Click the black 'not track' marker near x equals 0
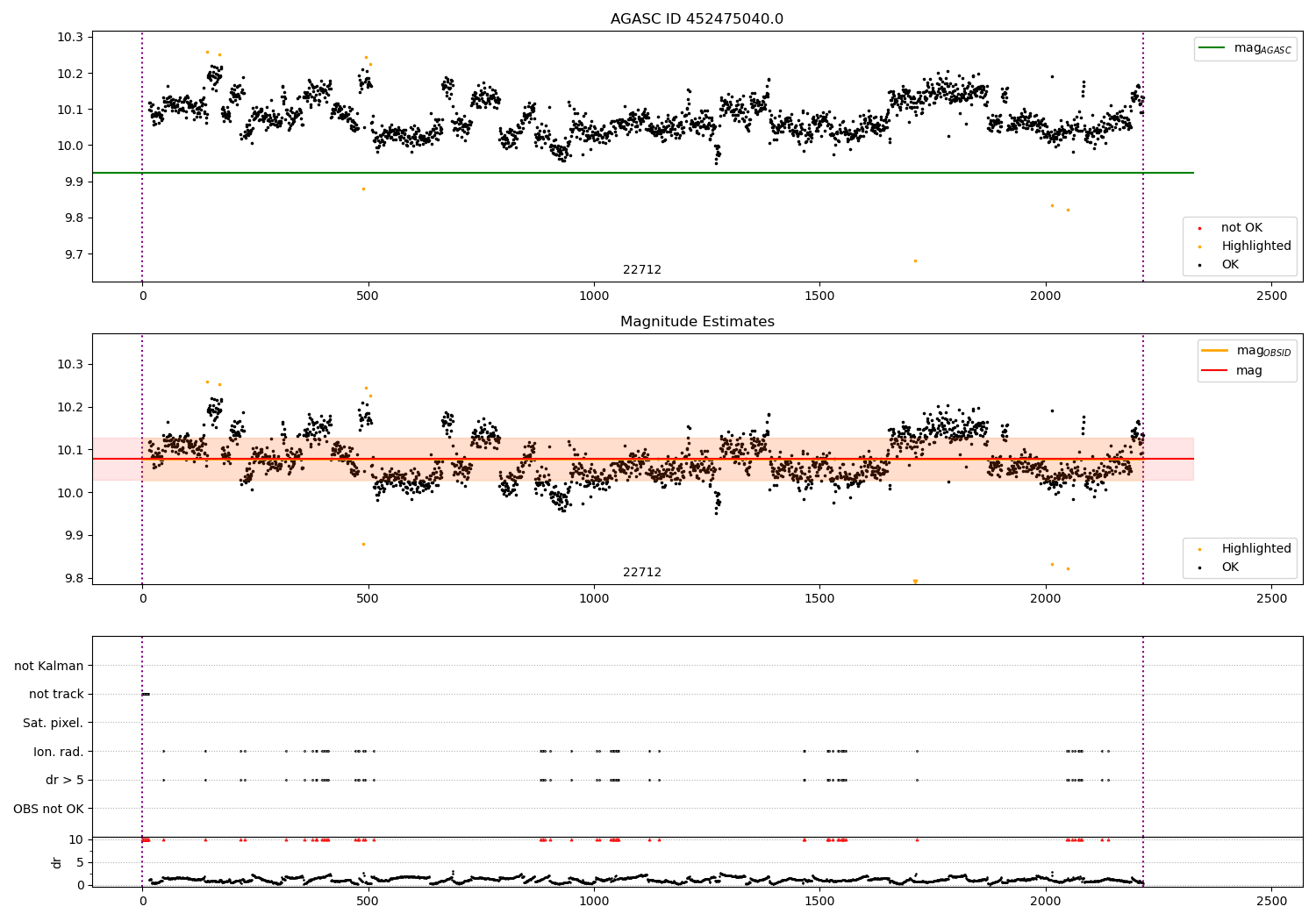Screen dimensions: 1316x921 146,695
